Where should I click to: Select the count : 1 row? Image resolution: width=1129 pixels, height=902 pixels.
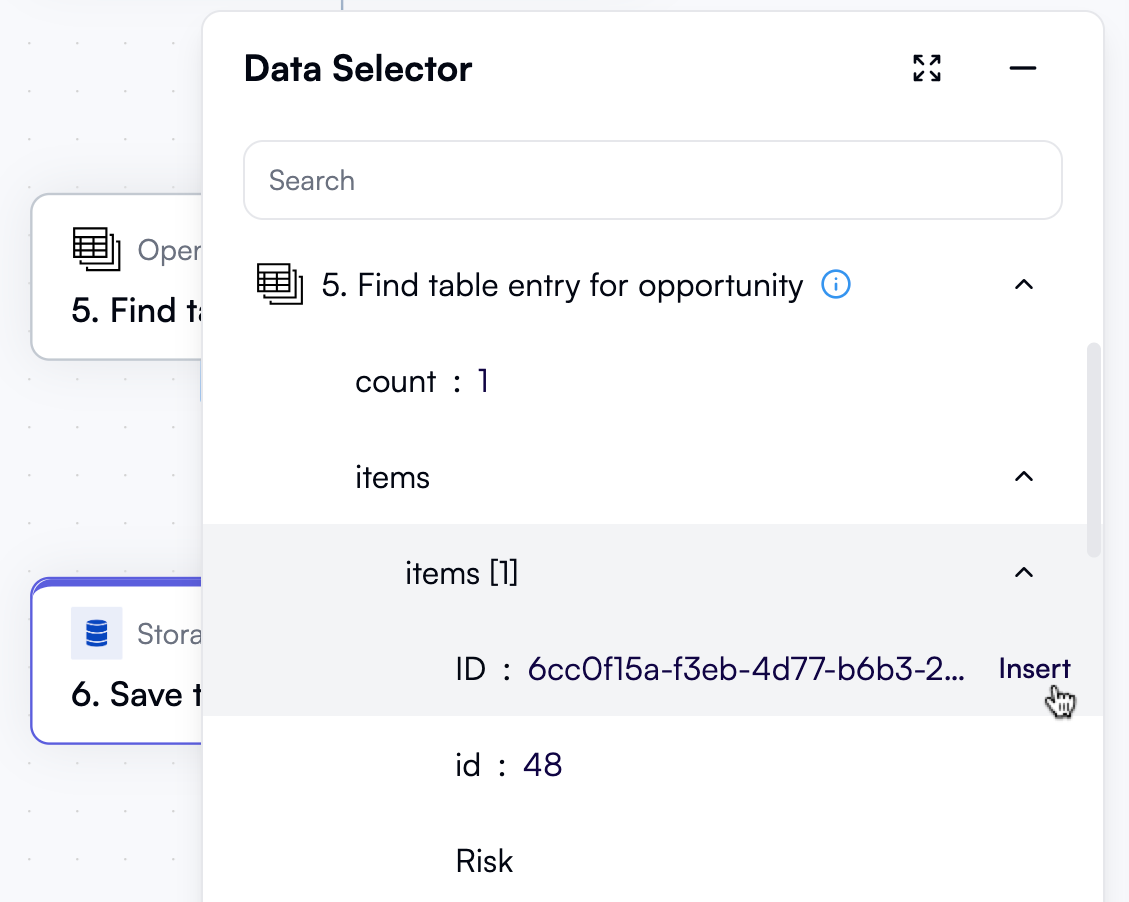[x=422, y=381]
